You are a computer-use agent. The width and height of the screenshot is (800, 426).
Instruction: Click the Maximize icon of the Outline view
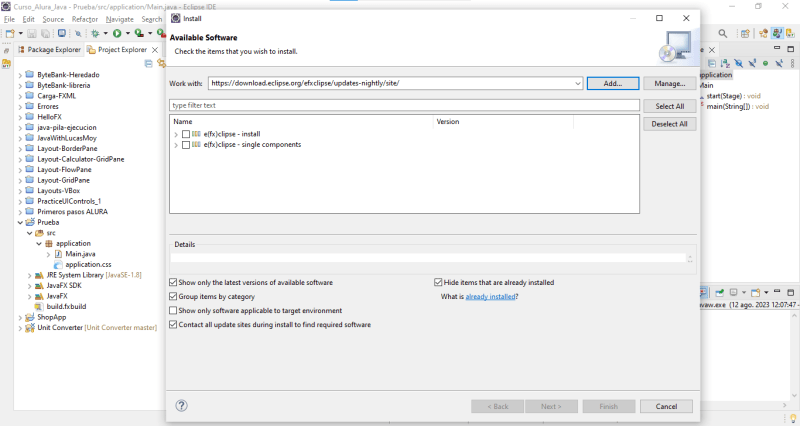[x=791, y=49]
